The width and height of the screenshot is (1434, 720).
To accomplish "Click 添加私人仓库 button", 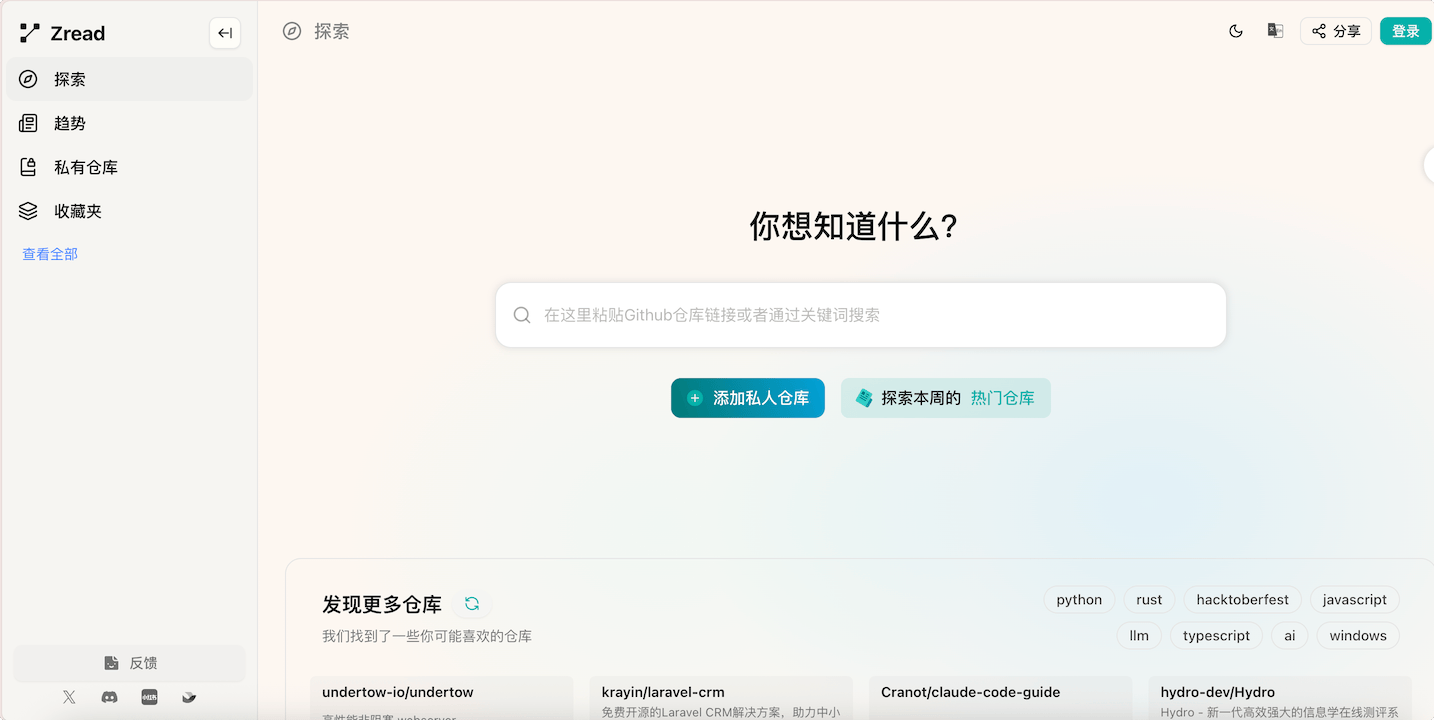I will pyautogui.click(x=748, y=398).
